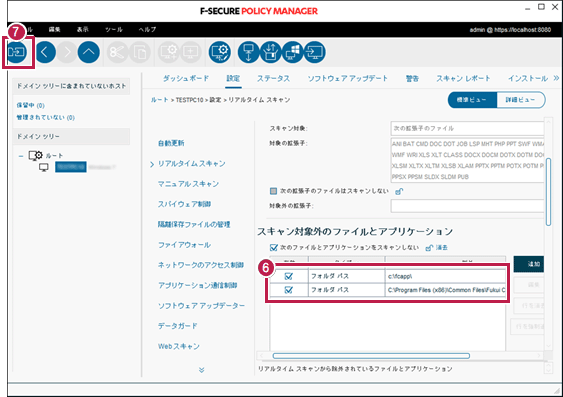This screenshot has width=563, height=397.
Task: Collapse the ルート domain tree node
Action: 21,156
